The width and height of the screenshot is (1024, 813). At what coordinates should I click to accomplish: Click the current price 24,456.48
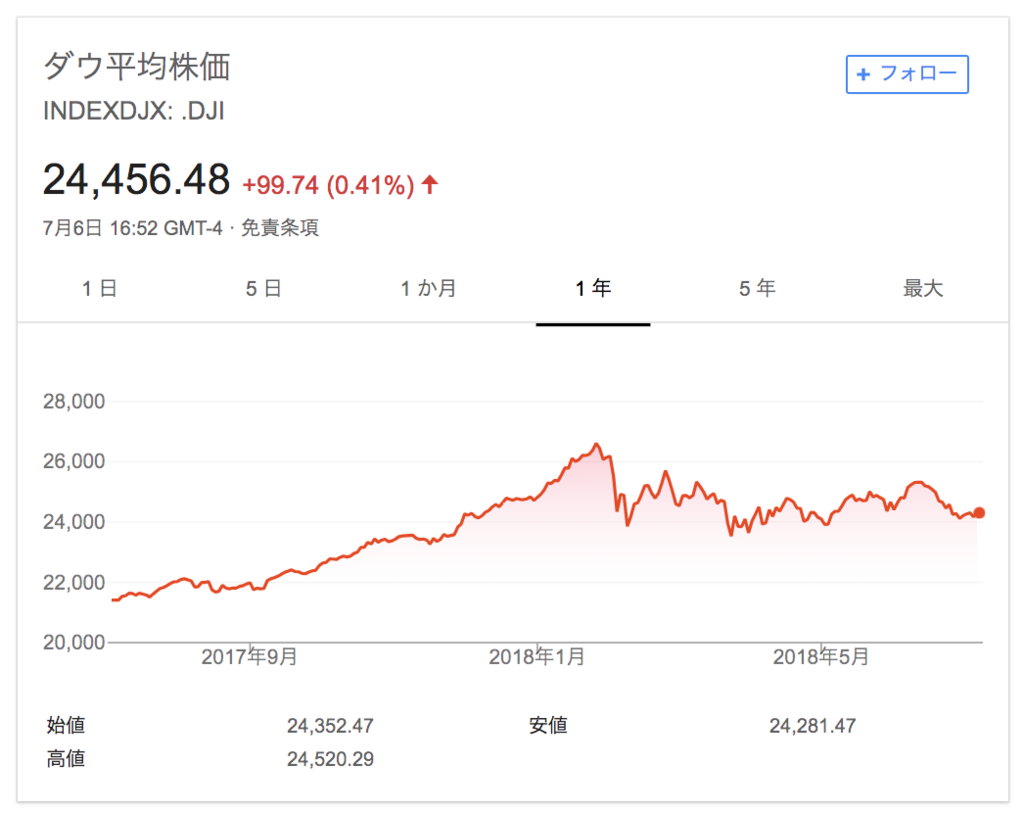(x=136, y=179)
